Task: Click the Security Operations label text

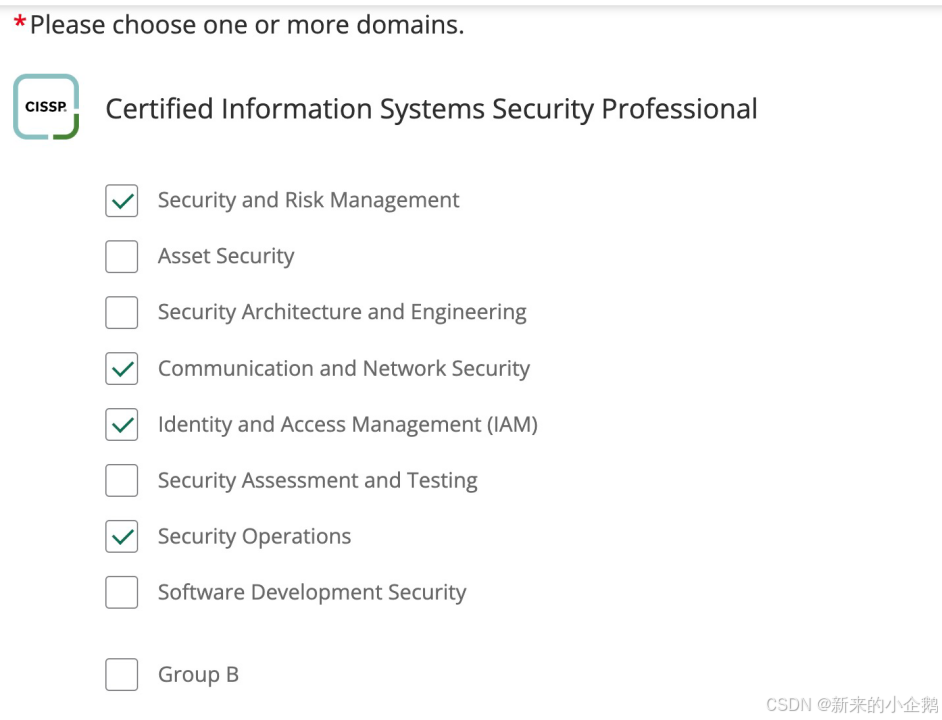Action: pos(254,537)
